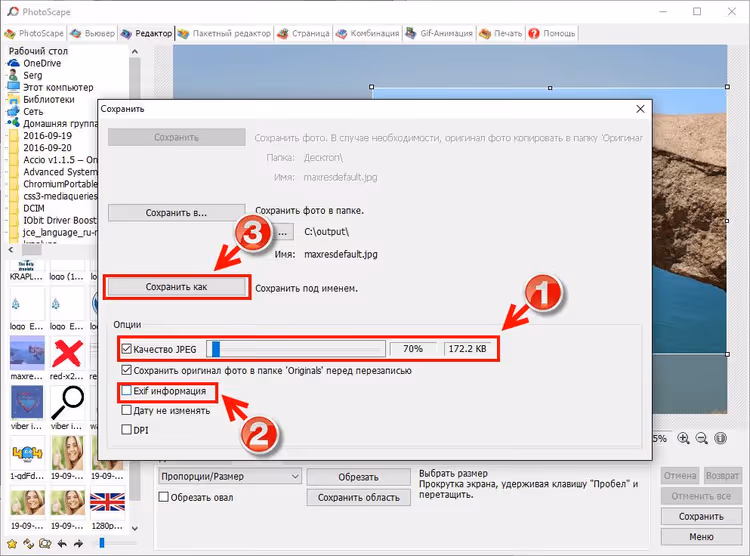750x556 pixels.
Task: Select the 2016-09-20 folder
Action: (47, 148)
